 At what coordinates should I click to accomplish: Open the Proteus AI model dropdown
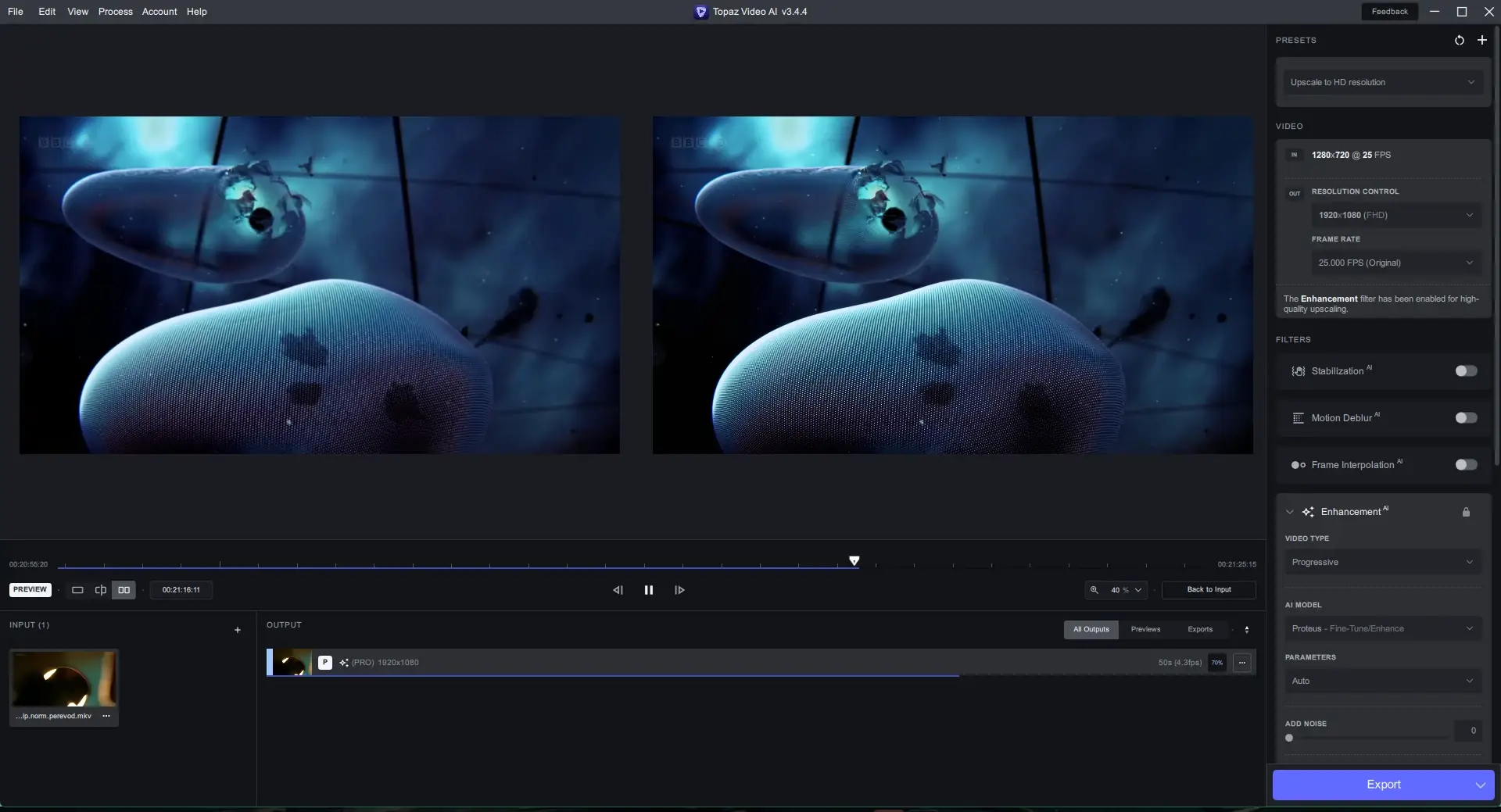(1382, 628)
